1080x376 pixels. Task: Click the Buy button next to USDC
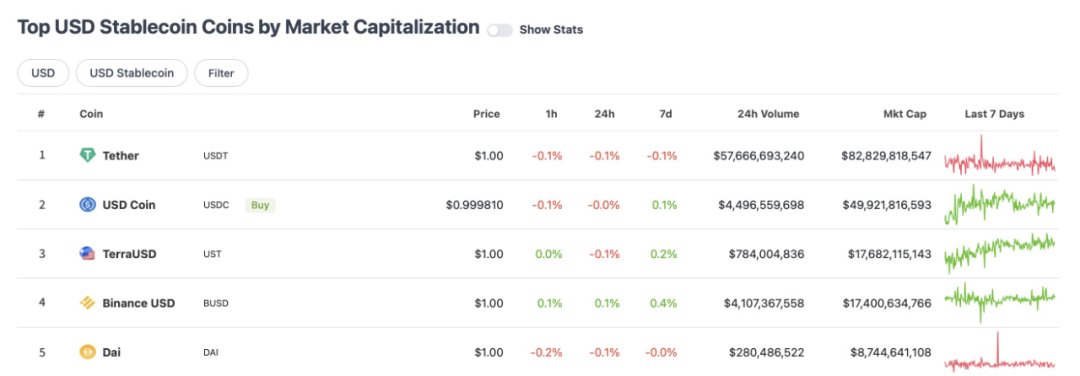[x=260, y=205]
